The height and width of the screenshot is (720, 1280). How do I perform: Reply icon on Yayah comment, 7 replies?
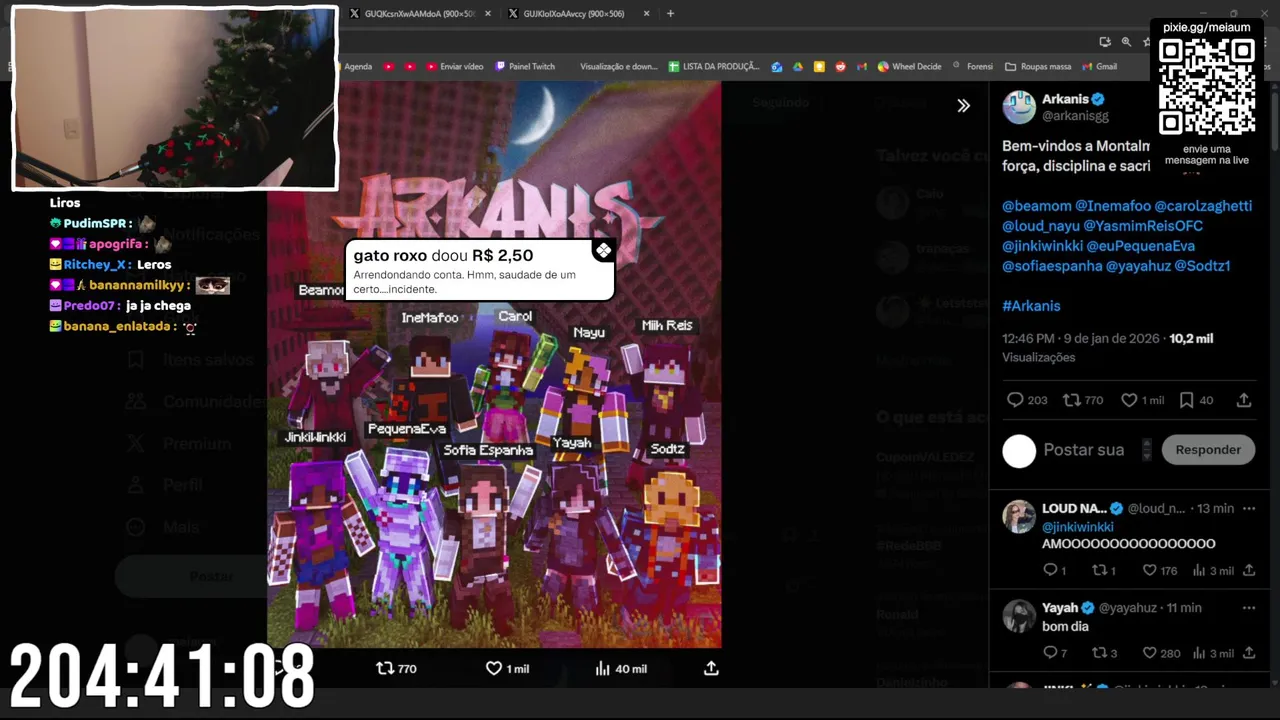1050,653
